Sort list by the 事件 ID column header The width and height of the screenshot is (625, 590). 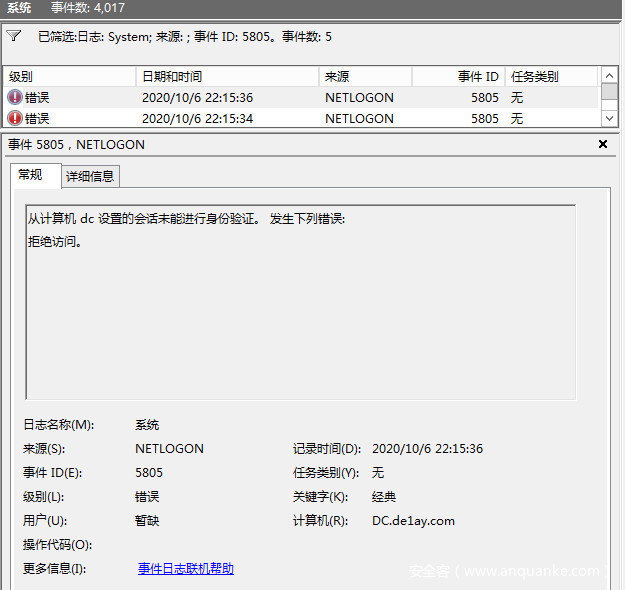[458, 76]
